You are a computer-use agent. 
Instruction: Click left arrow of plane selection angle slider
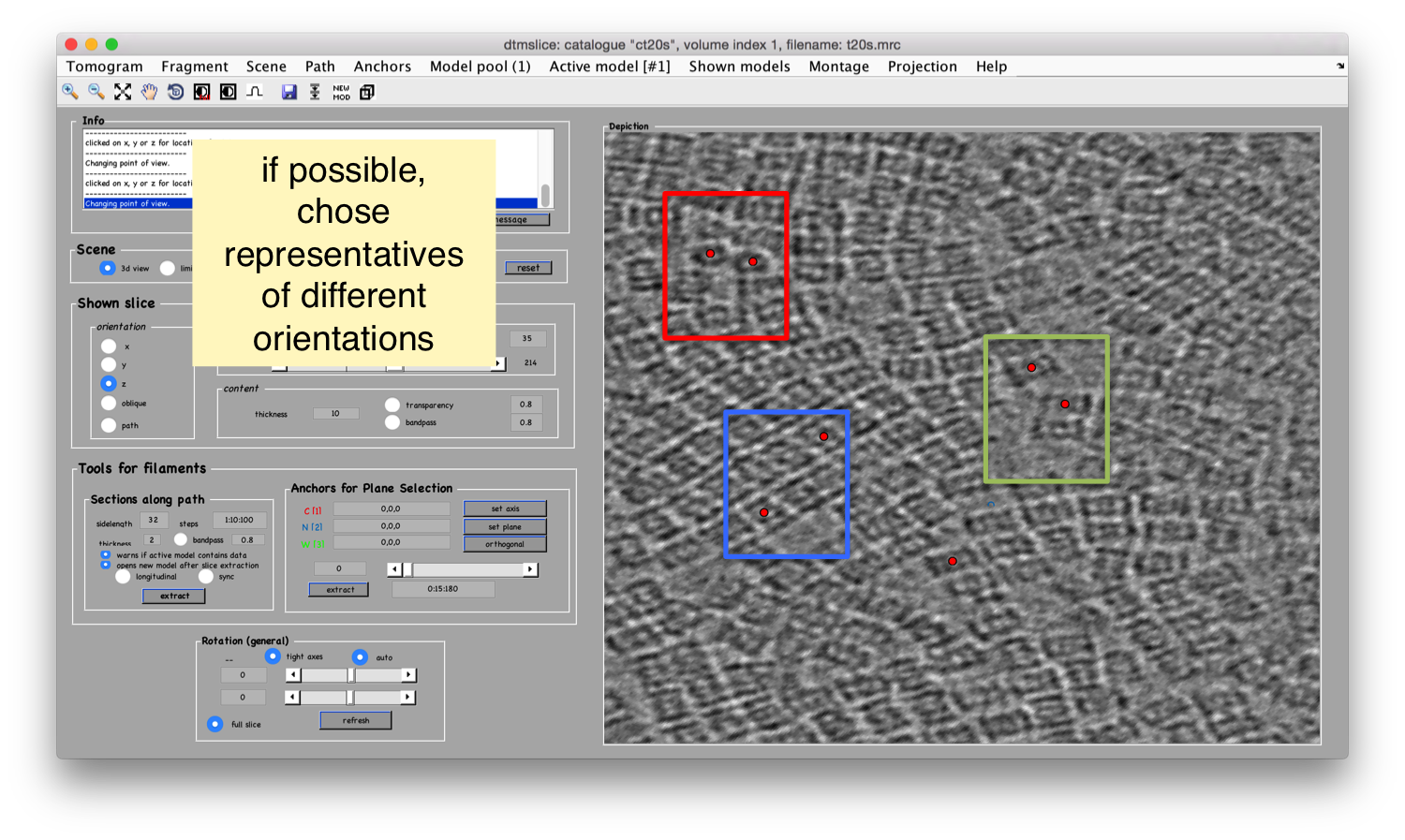click(x=394, y=569)
